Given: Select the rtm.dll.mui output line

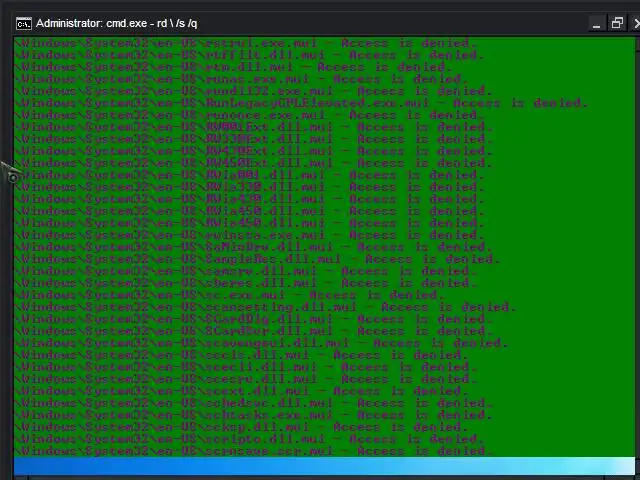Looking at the screenshot, I should (x=233, y=67).
